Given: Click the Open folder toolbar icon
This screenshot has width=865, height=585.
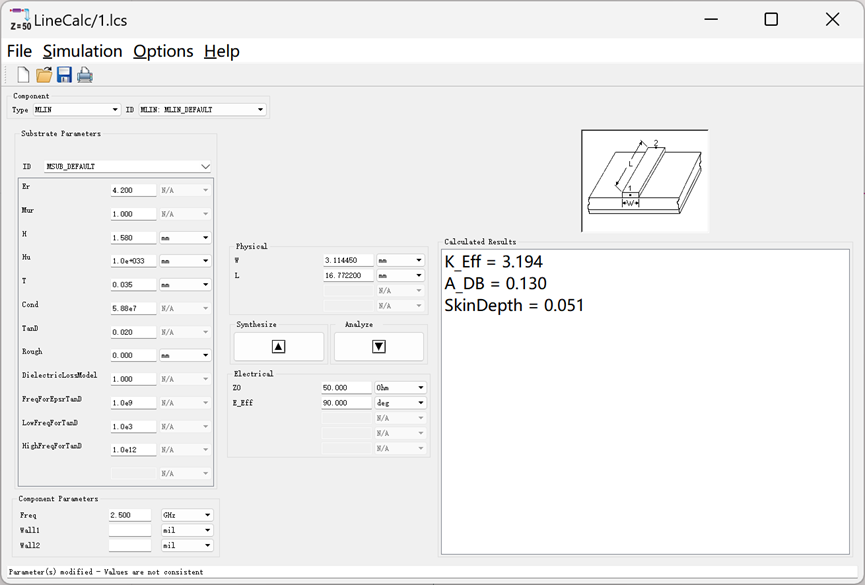Looking at the screenshot, I should [44, 75].
